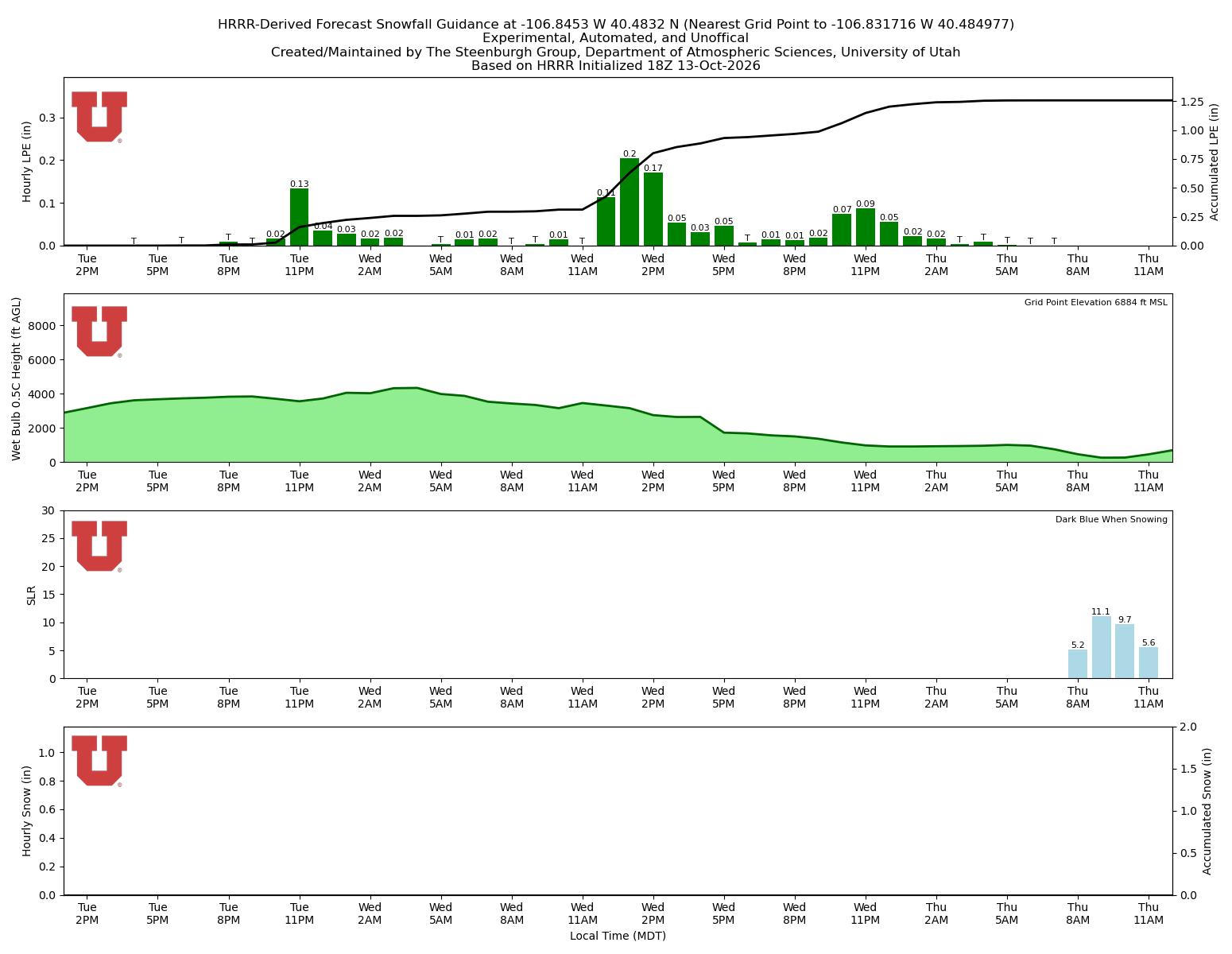
Task: Select the 'Accumulated Snow (in)' axis label
Action: [1207, 811]
